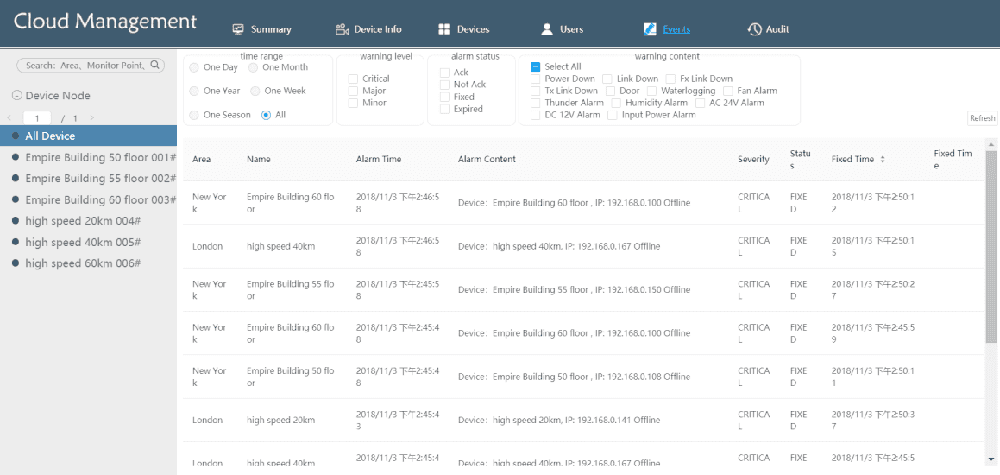Image resolution: width=1000 pixels, height=475 pixels.
Task: Check the AC 24V Alarm warning
Action: point(700,103)
